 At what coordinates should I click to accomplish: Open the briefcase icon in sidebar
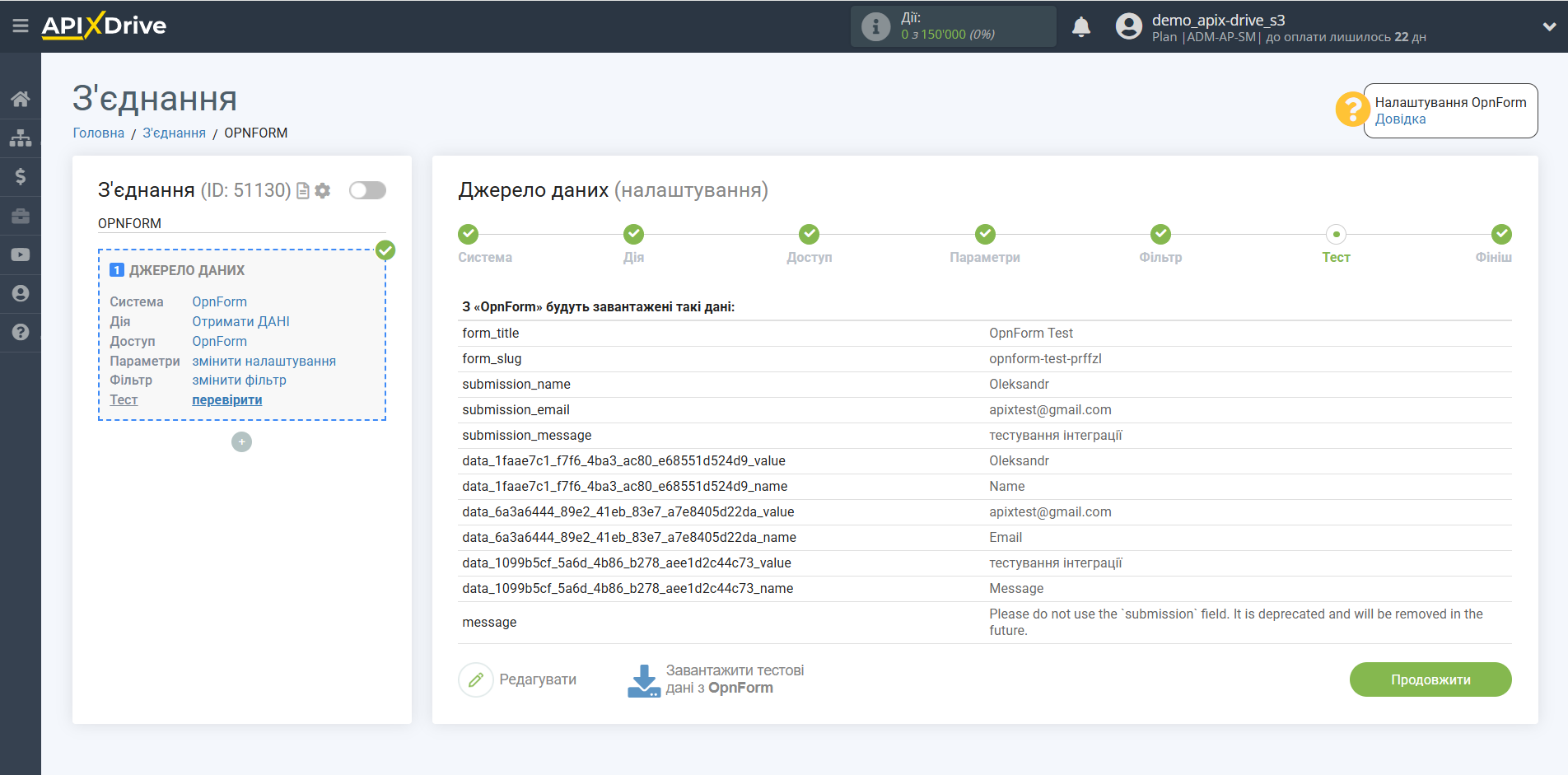pos(21,216)
